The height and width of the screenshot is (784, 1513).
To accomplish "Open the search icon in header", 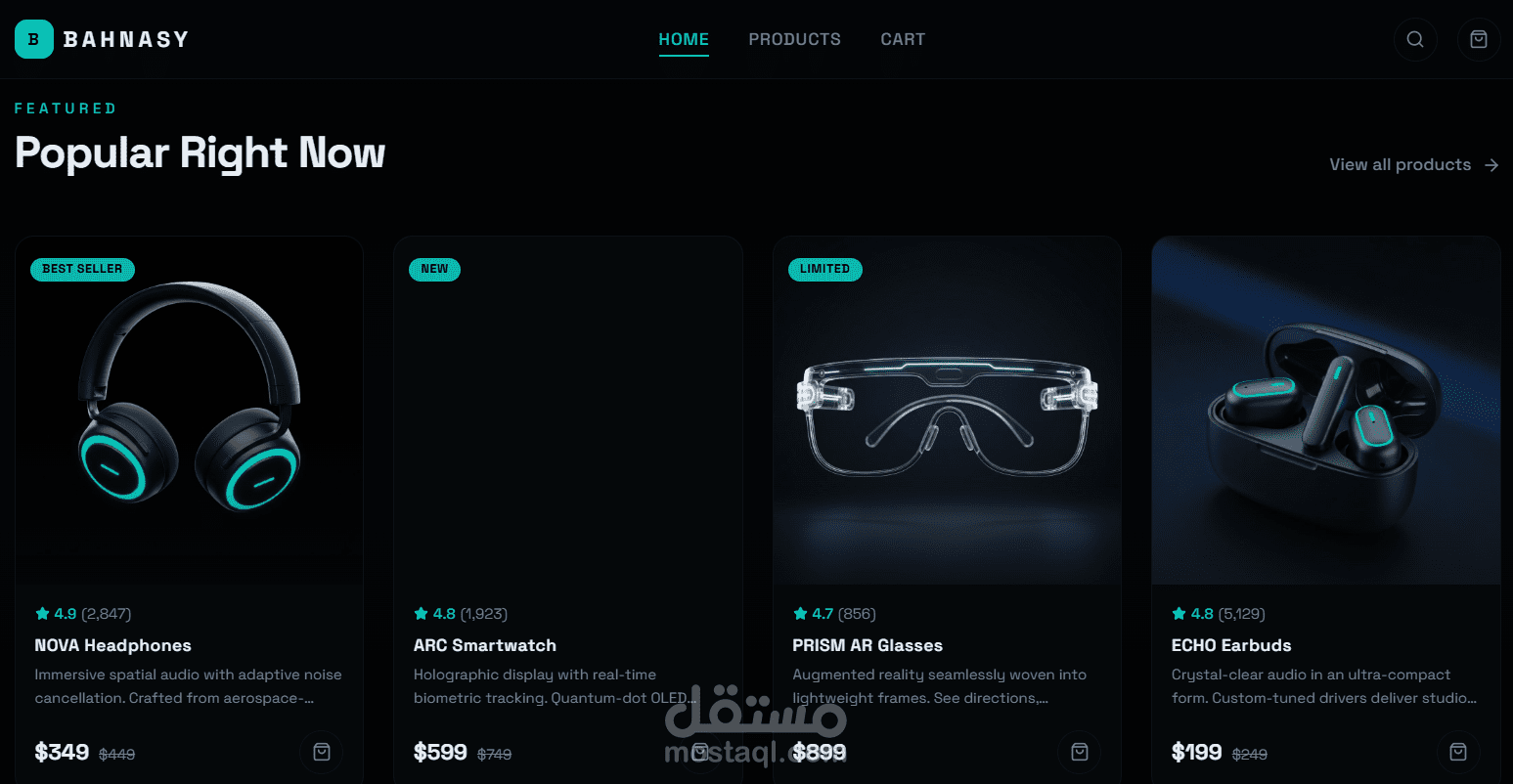I will pos(1415,39).
